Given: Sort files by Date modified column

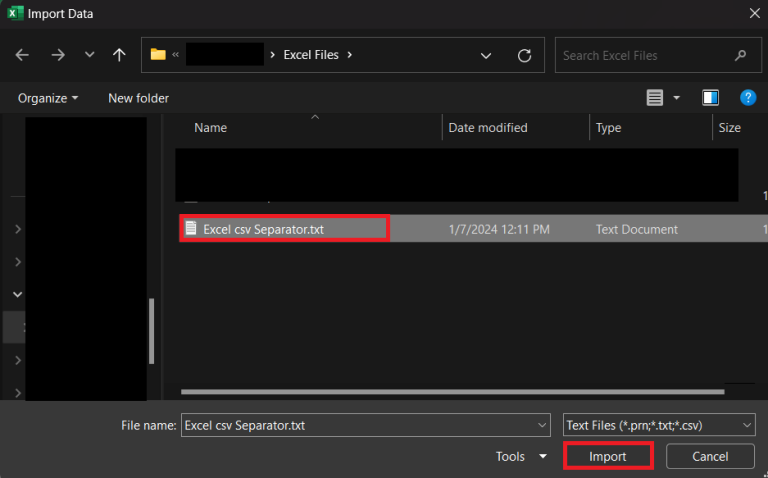Looking at the screenshot, I should tap(488, 128).
